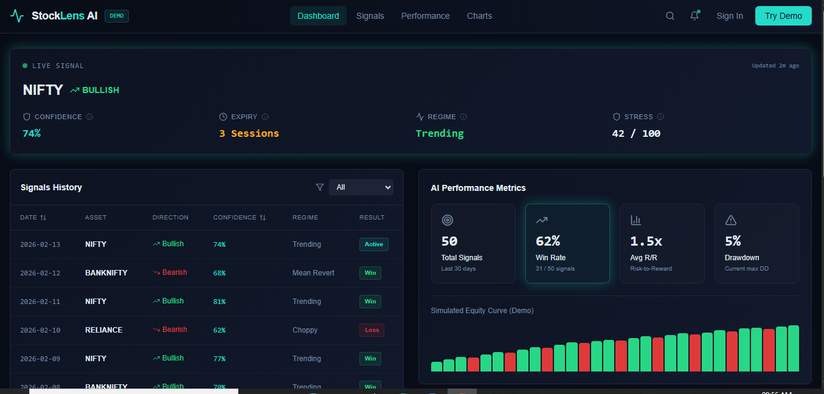Select the Drawdown metric card
The height and width of the screenshot is (394, 824).
pyautogui.click(x=757, y=243)
